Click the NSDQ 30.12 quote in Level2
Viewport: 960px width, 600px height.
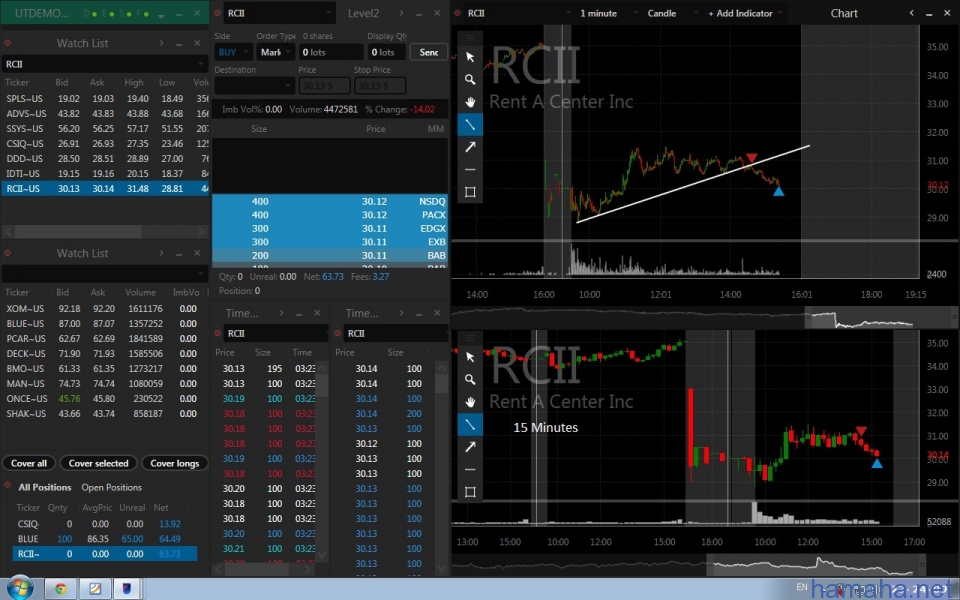pyautogui.click(x=330, y=201)
